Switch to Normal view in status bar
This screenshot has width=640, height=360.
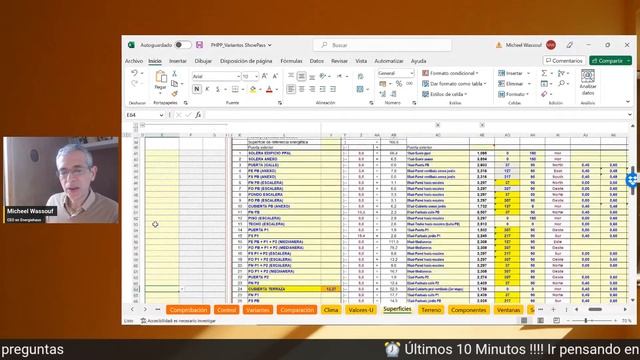coord(524,321)
